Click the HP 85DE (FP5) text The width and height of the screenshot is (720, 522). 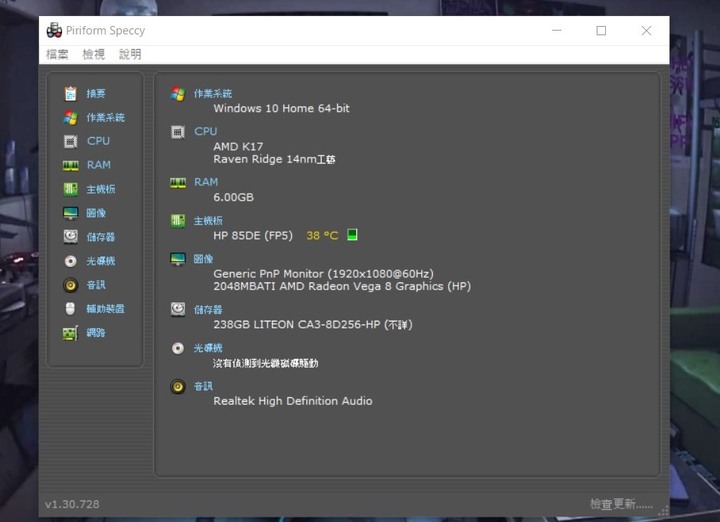253,236
